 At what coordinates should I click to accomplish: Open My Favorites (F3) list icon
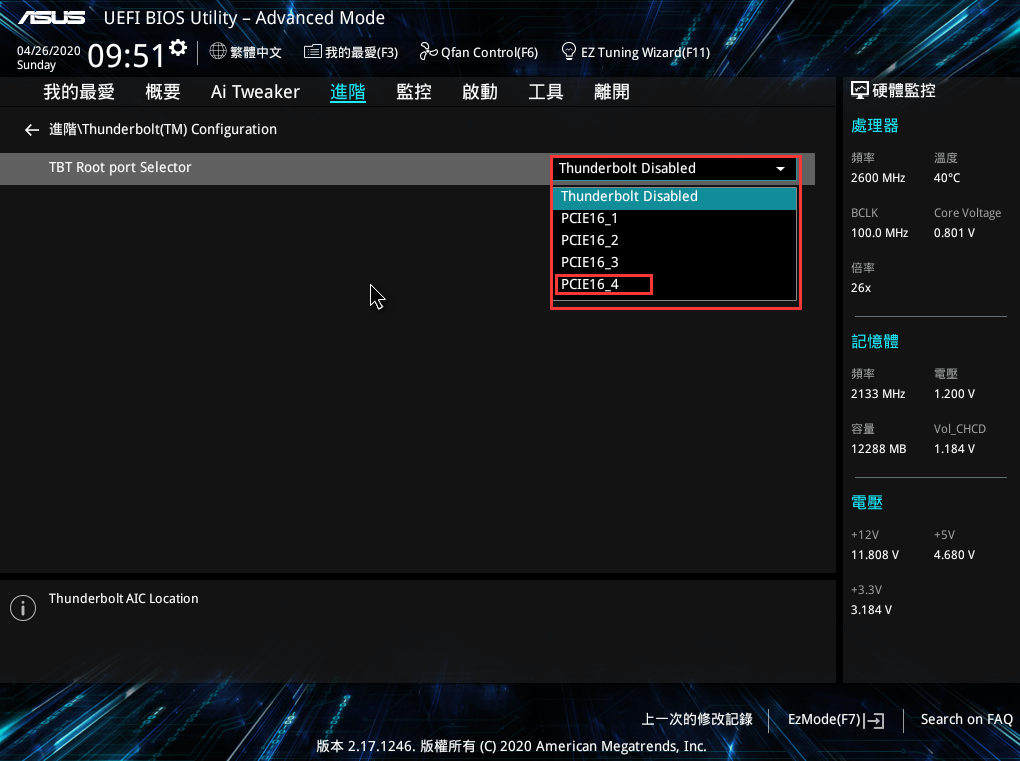point(313,52)
